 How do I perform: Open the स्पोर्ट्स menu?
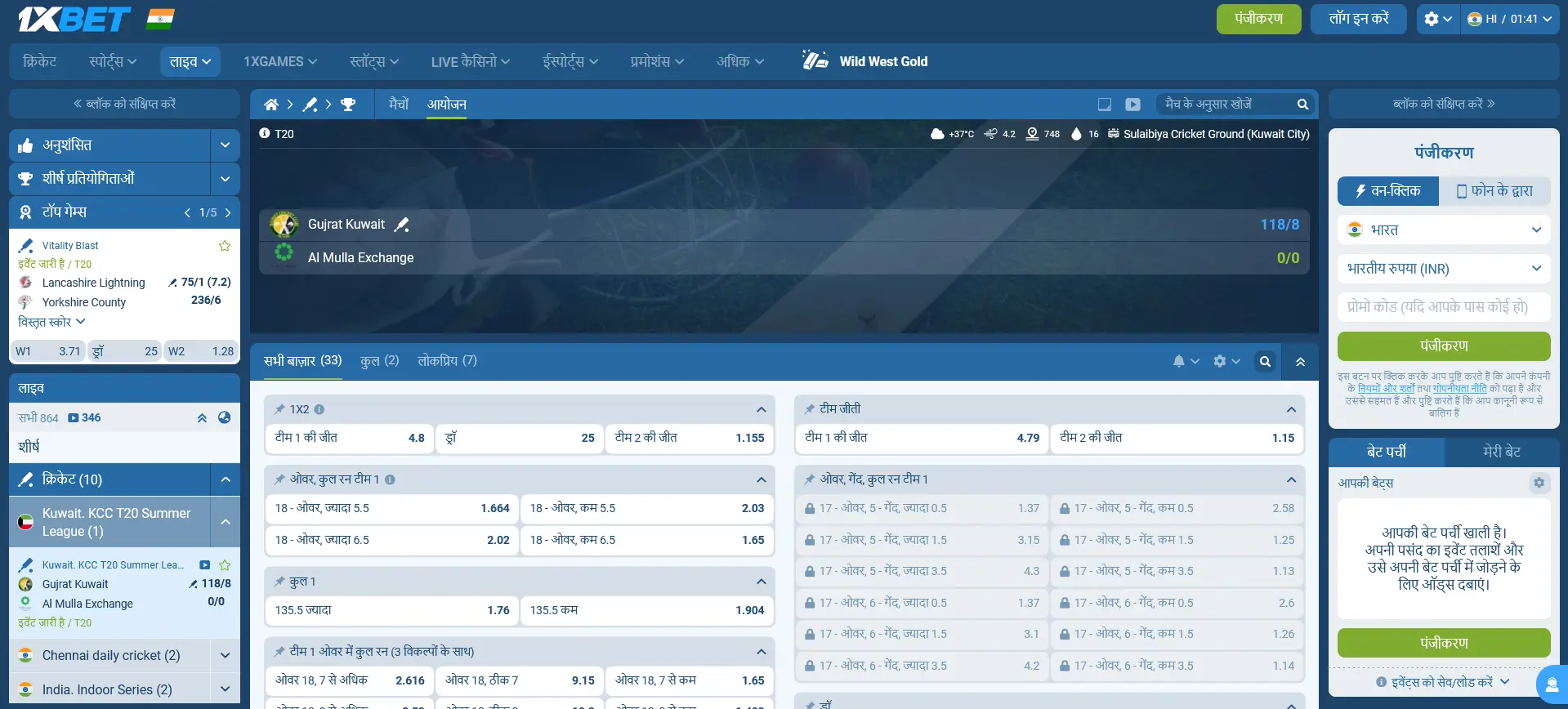coord(113,61)
